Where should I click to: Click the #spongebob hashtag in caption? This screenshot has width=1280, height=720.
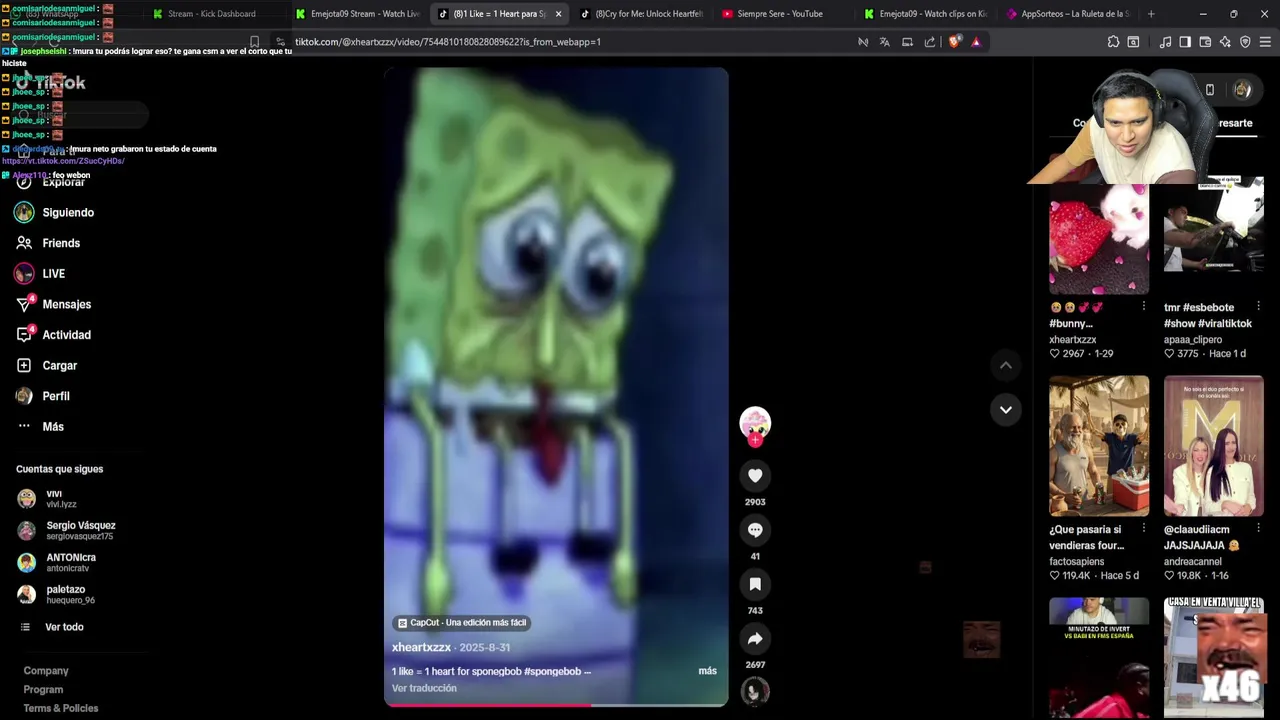(x=552, y=671)
